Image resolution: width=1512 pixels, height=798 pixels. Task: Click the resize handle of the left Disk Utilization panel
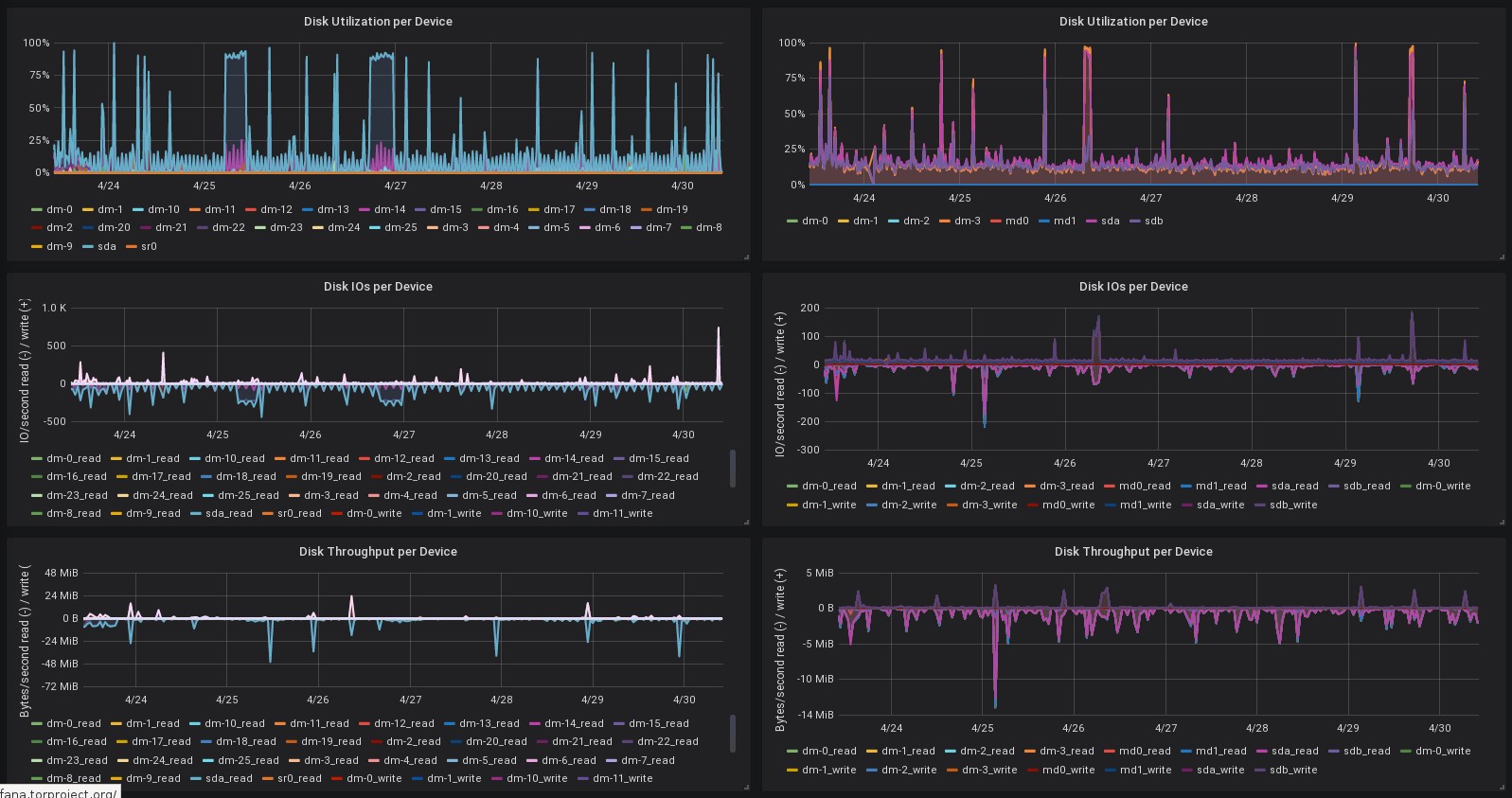746,257
